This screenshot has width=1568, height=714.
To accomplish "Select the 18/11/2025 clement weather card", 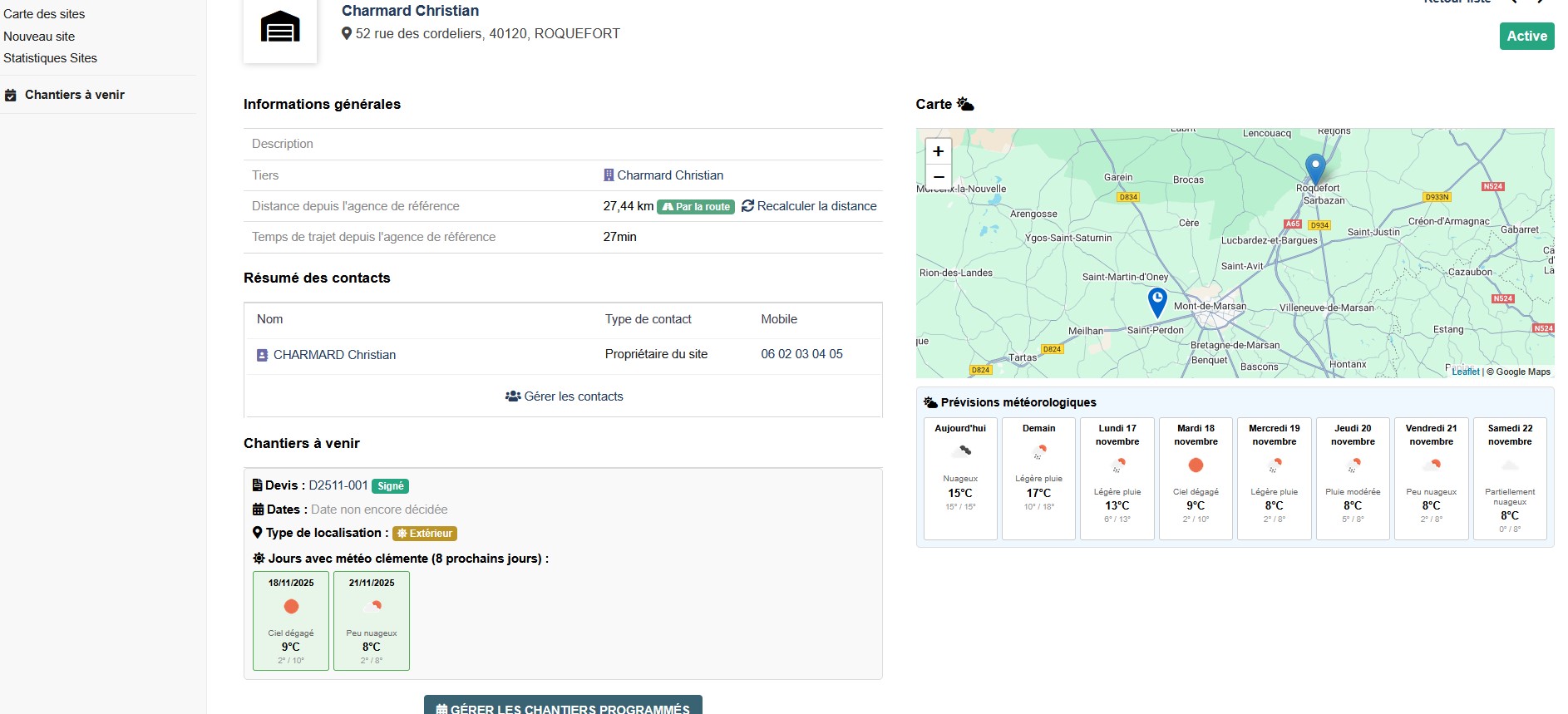I will click(x=291, y=621).
